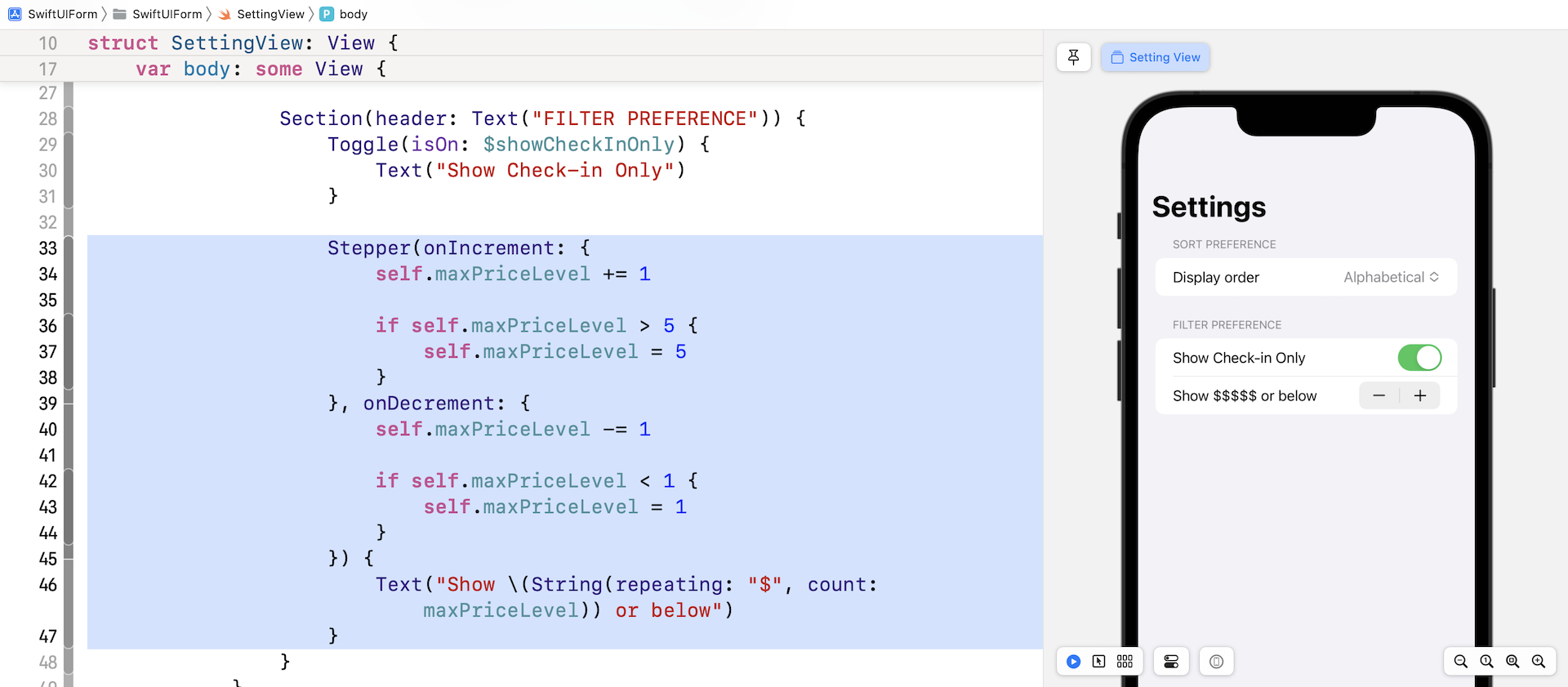This screenshot has height=687, width=1568.
Task: Zoom in the canvas preview
Action: (x=1539, y=662)
